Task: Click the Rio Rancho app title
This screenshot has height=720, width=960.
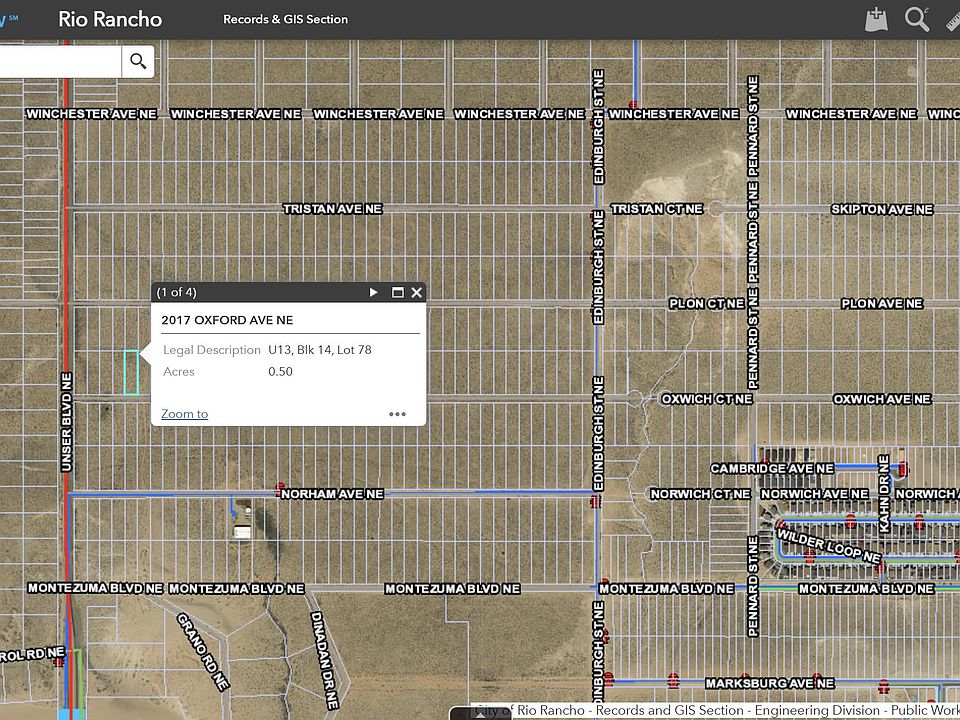Action: 110,19
